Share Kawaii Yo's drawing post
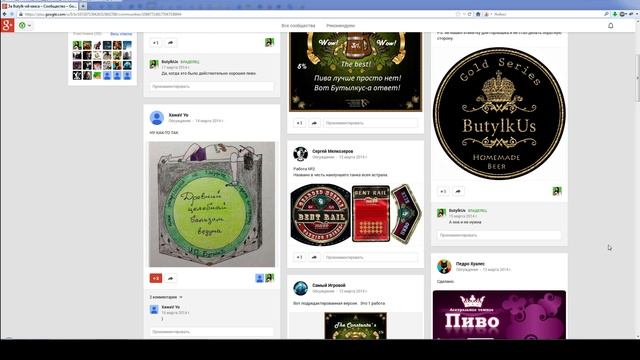This screenshot has height=360, width=640. click(171, 278)
